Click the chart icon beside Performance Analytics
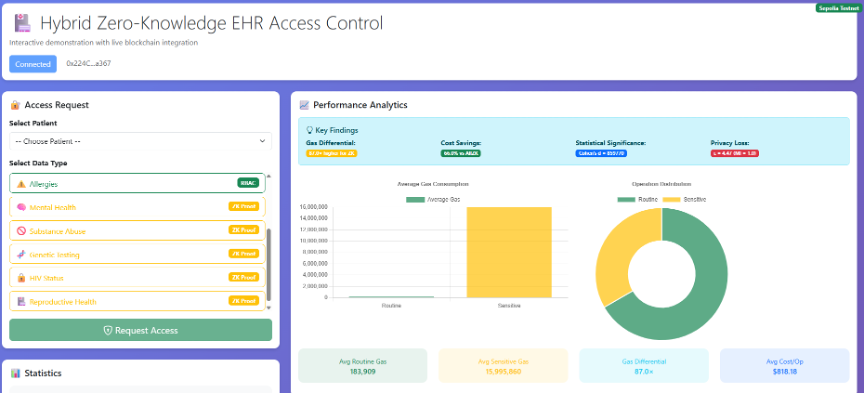 (x=304, y=105)
